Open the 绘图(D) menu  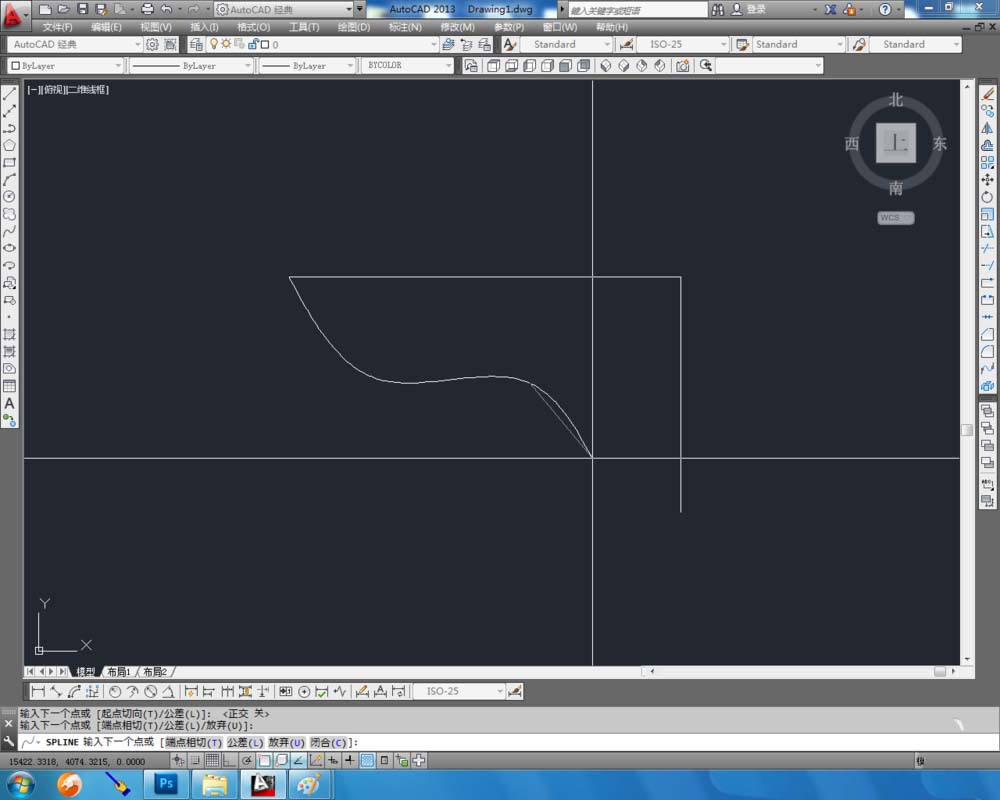coord(353,27)
